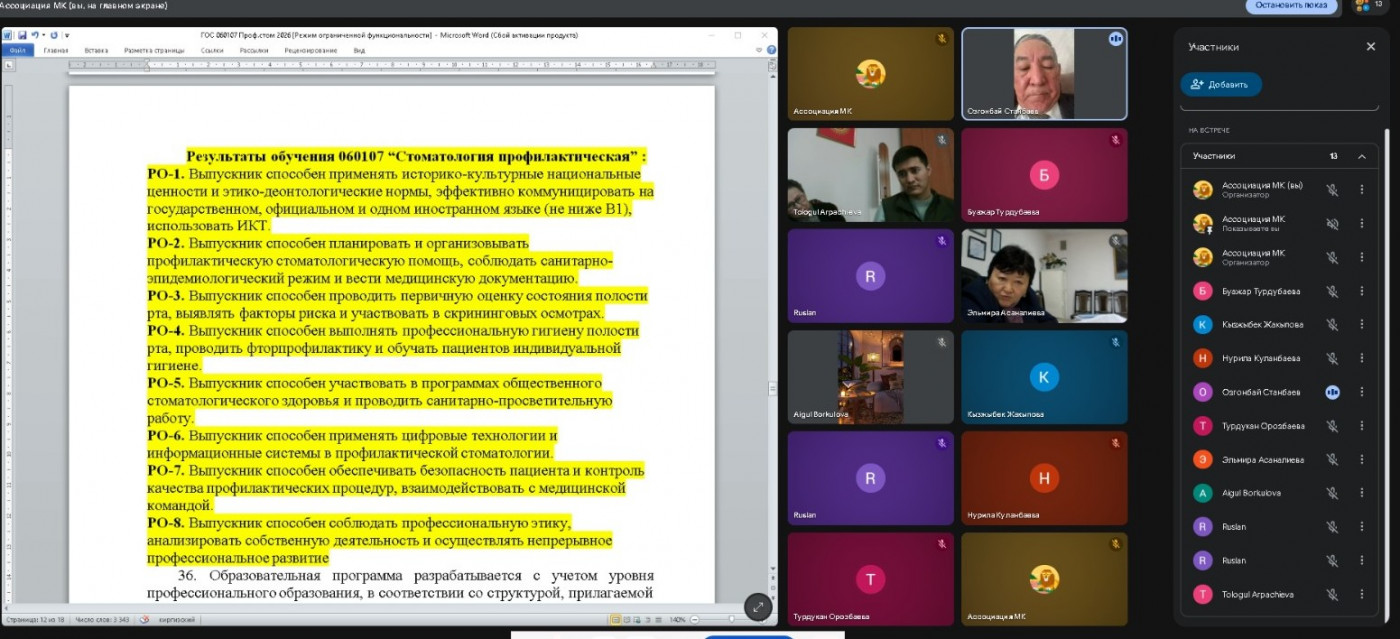Click the expand fullscreen icon on shared screen
Viewport: 1400px width, 639px height.
pyautogui.click(x=758, y=606)
